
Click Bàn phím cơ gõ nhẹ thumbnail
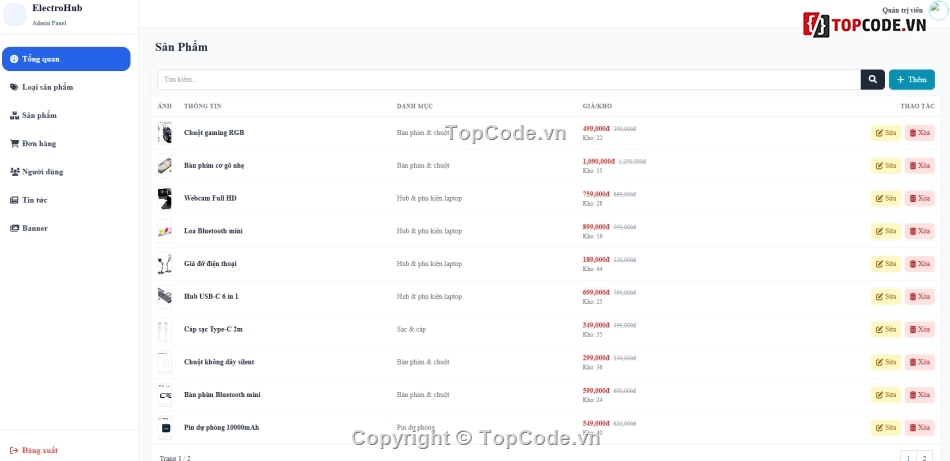click(165, 165)
